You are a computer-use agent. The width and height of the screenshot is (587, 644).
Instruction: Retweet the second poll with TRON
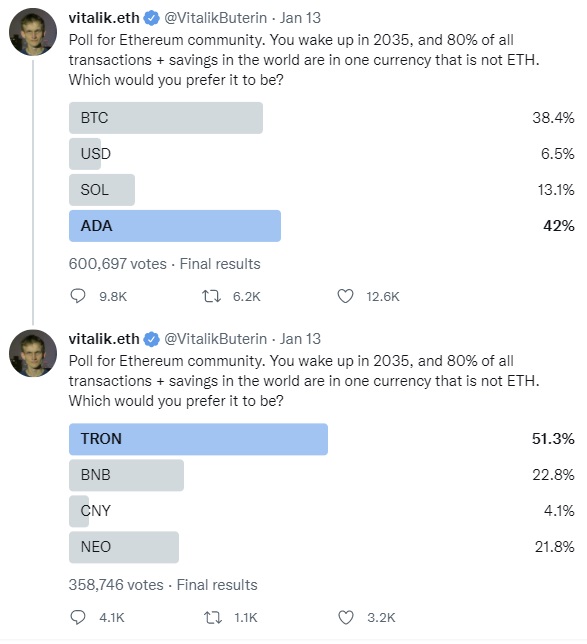pyautogui.click(x=213, y=617)
